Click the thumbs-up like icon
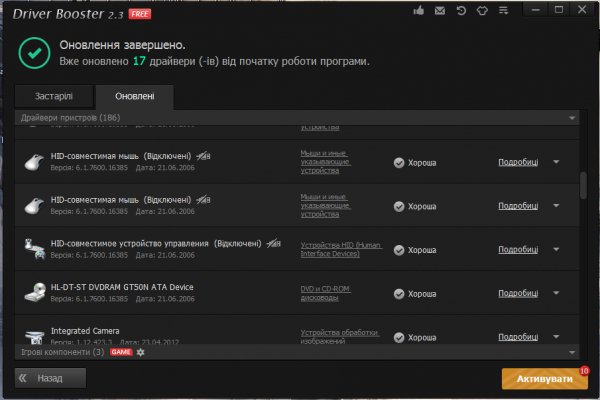Screen dimensions: 600x400 (419, 10)
